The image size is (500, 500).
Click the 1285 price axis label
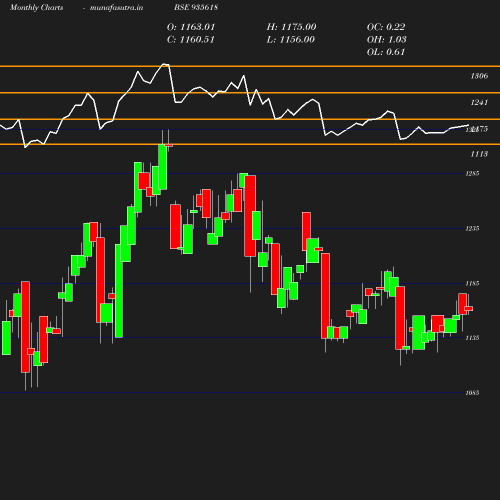pos(472,173)
